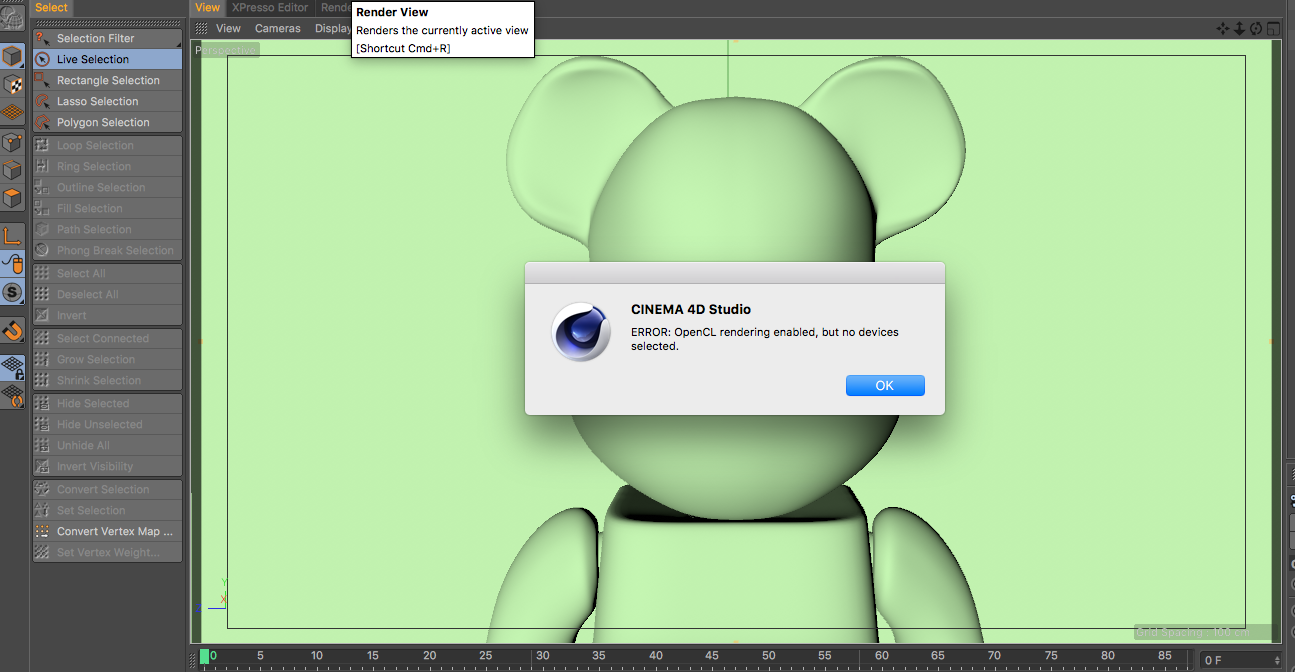Click the 0 F current frame field
The width and height of the screenshot is (1295, 672).
1240,660
